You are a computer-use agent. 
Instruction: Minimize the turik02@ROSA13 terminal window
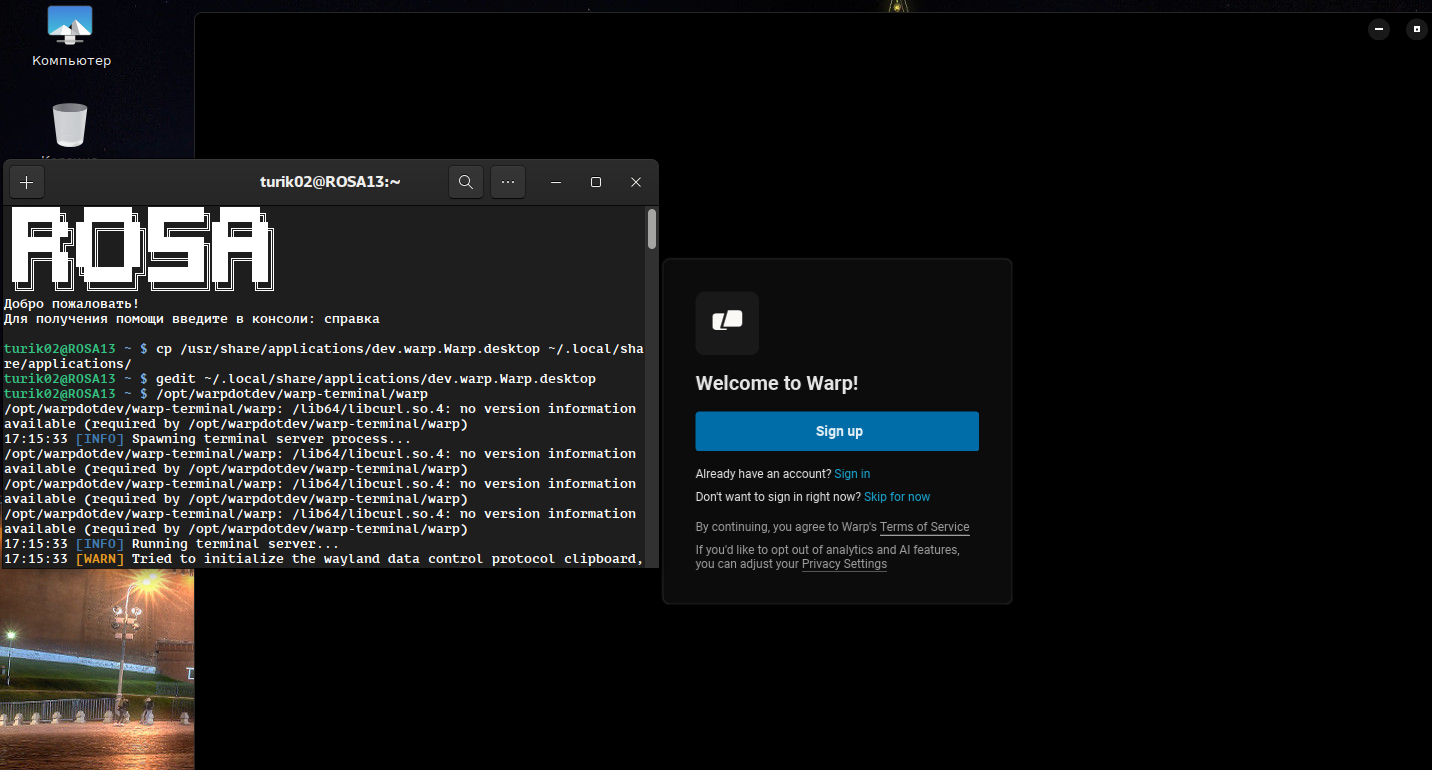pos(556,182)
